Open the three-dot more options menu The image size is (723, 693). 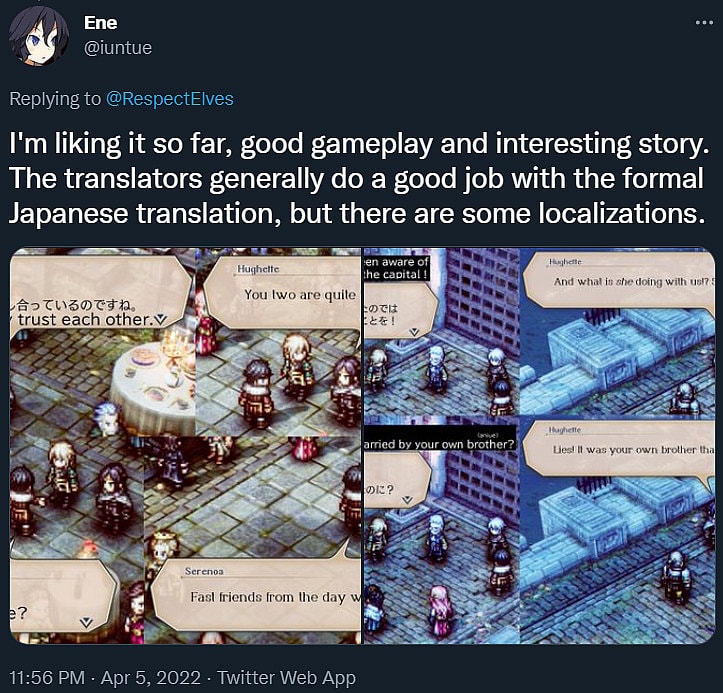coord(704,23)
